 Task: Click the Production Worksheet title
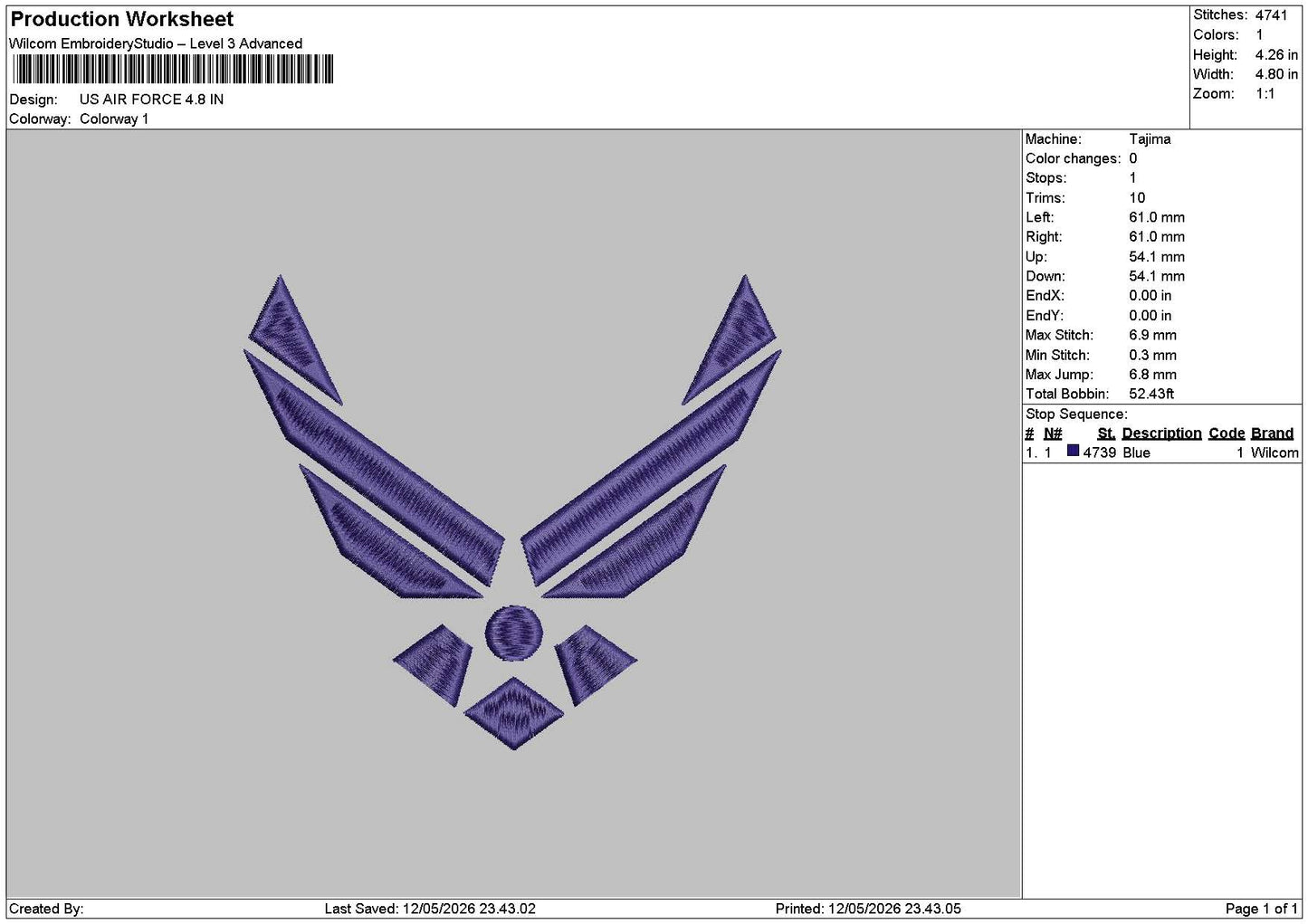(121, 19)
